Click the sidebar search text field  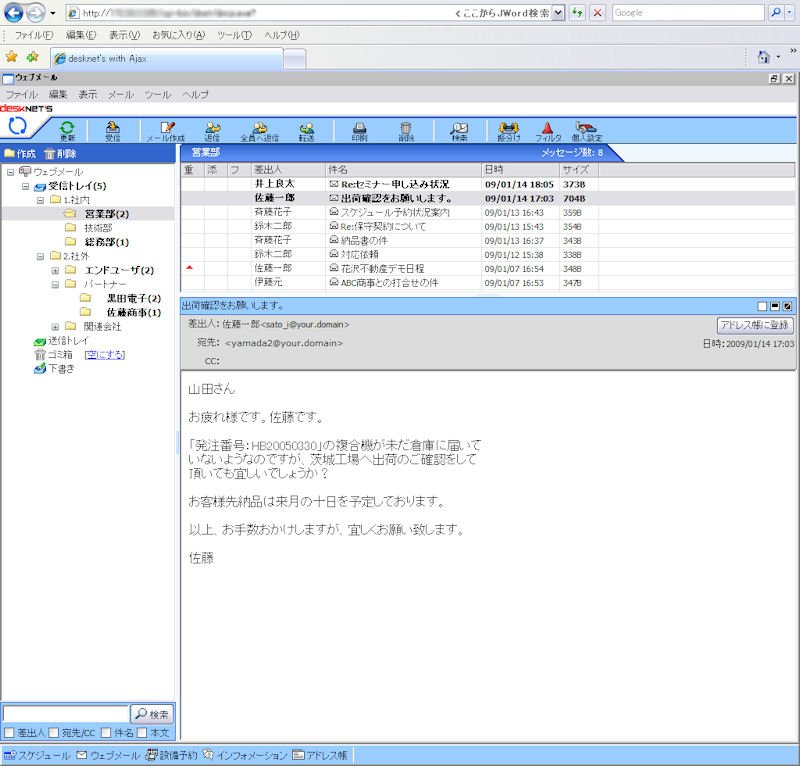pos(66,714)
